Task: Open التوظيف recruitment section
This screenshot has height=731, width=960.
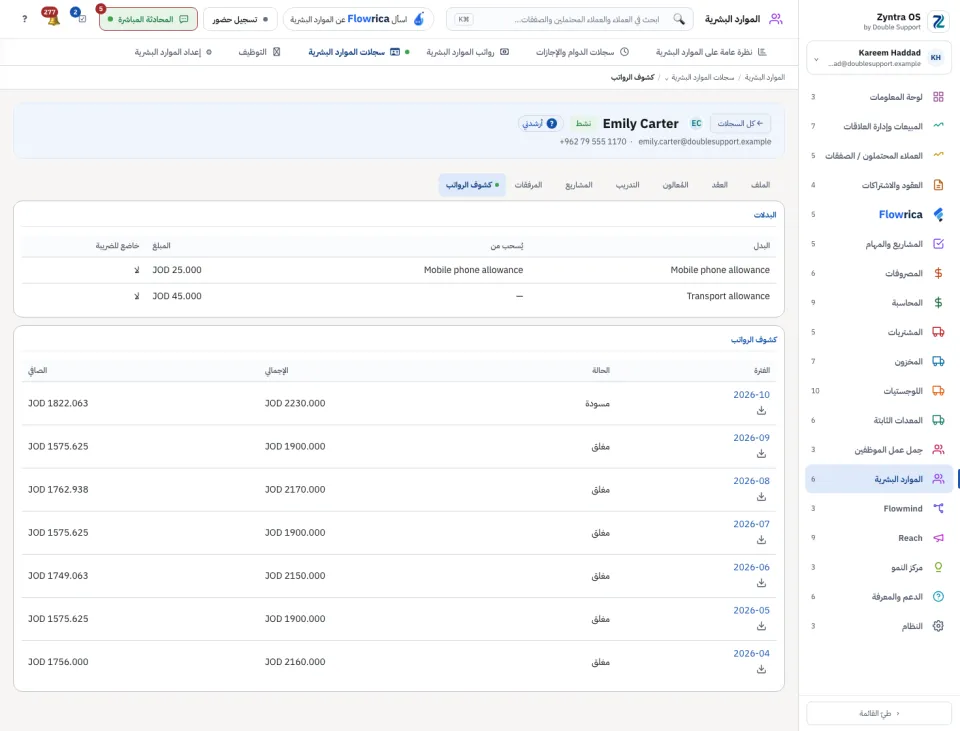Action: (260, 52)
